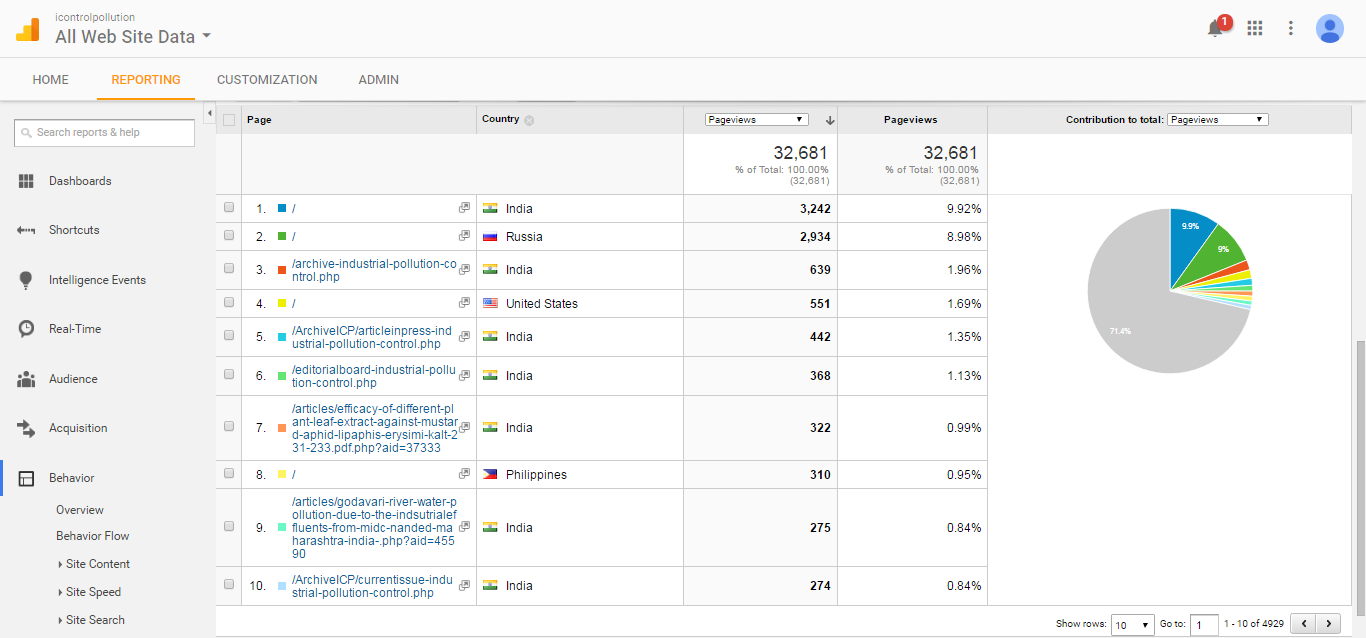Open the Google apps grid icon

[1255, 29]
